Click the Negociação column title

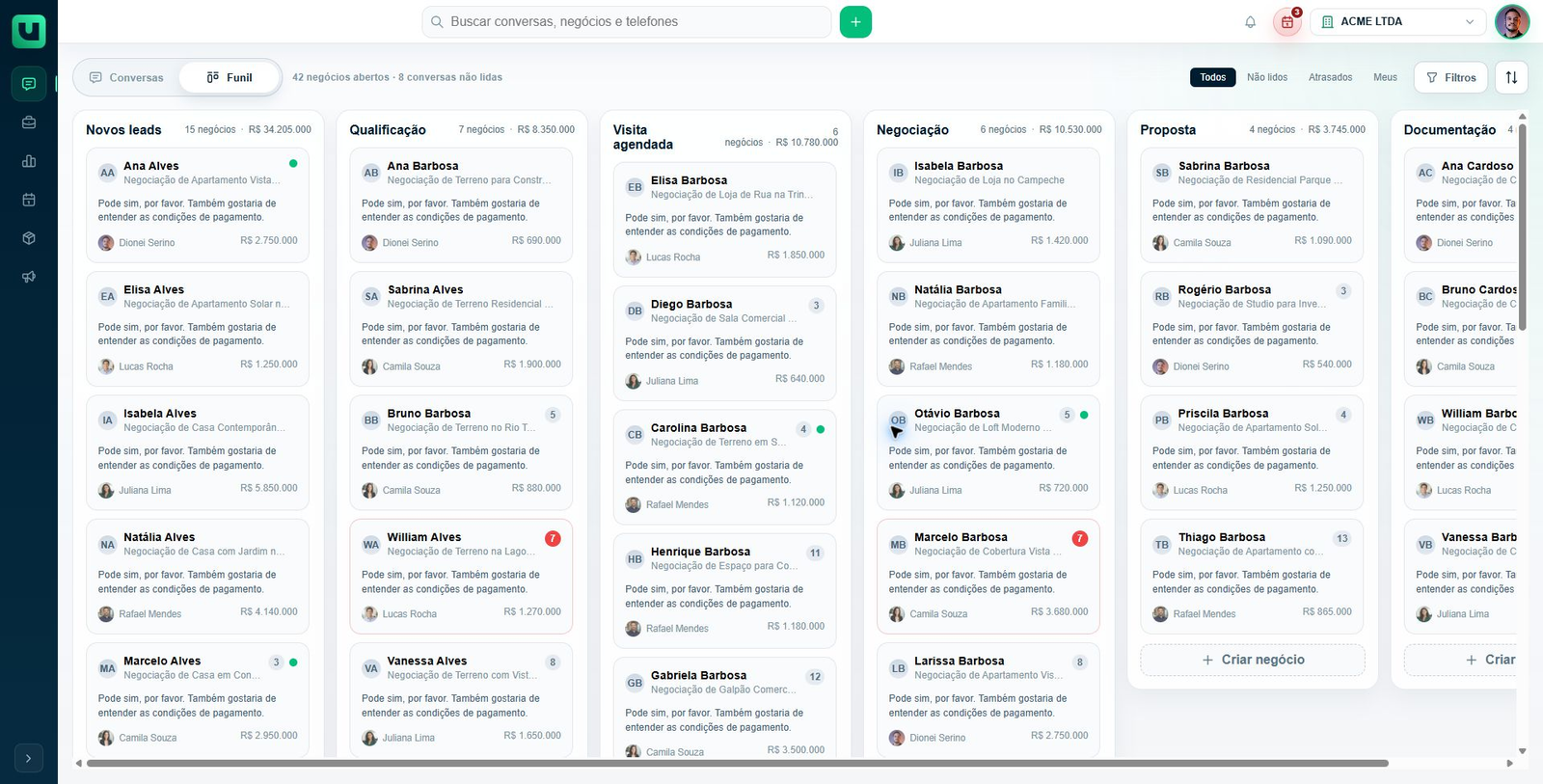(912, 130)
